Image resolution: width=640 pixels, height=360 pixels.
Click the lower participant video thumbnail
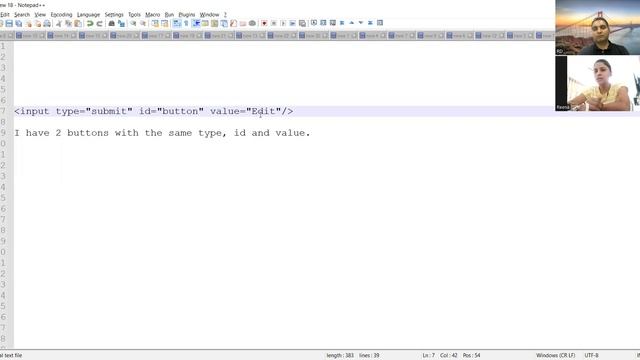pyautogui.click(x=598, y=83)
